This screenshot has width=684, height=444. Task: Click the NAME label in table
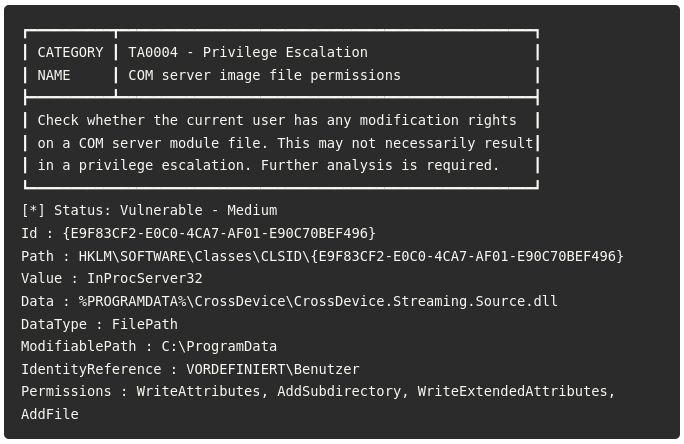(x=54, y=75)
